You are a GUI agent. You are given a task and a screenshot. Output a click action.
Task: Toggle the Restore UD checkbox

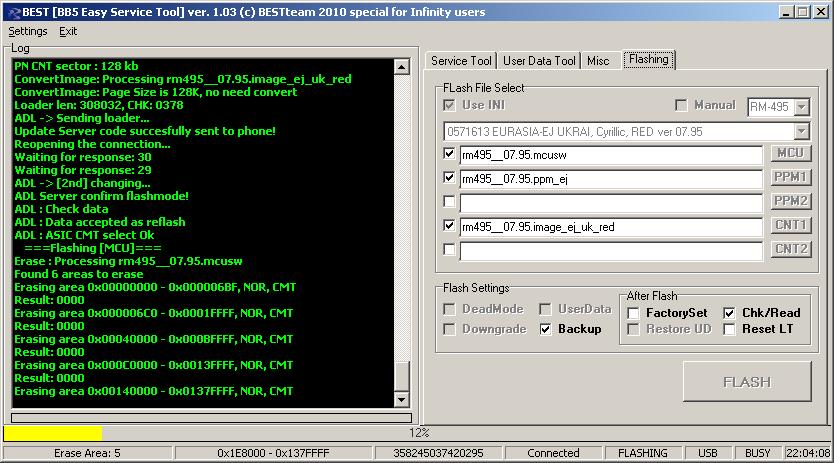pos(633,329)
